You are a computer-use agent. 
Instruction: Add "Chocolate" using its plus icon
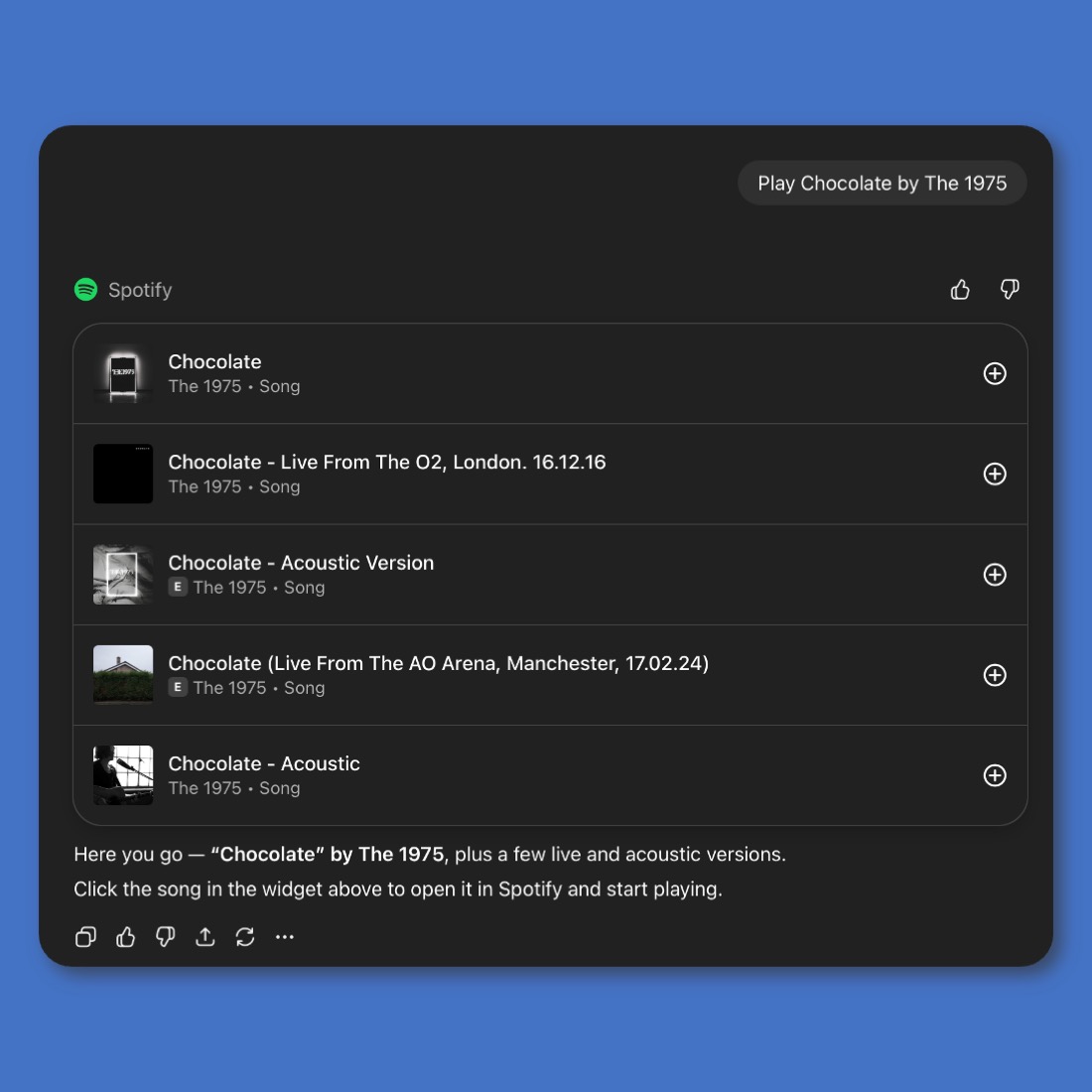(995, 373)
